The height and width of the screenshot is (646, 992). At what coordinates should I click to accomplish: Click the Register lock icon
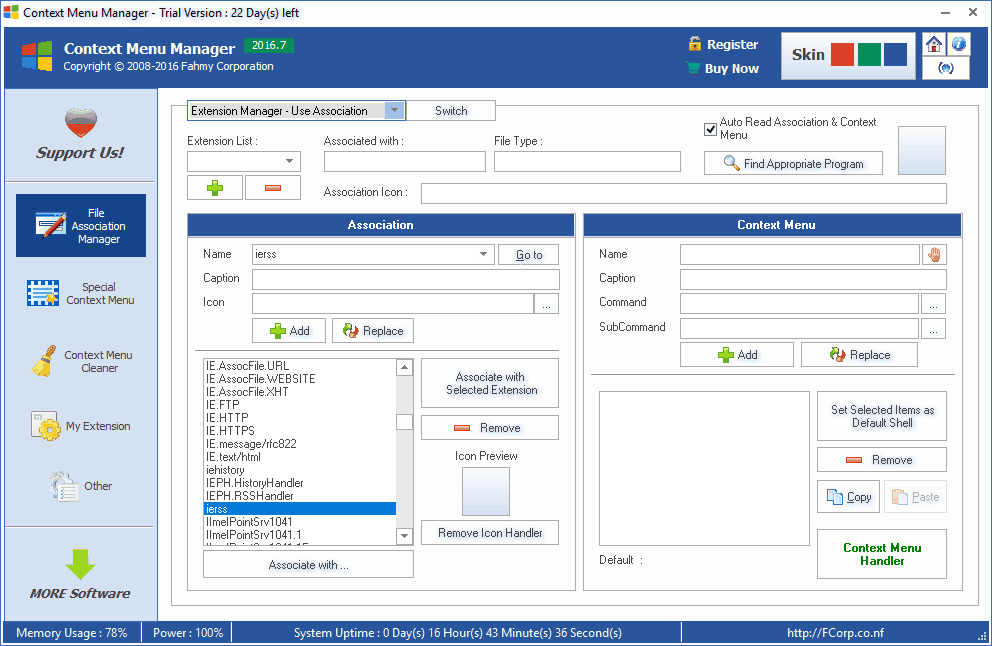695,44
